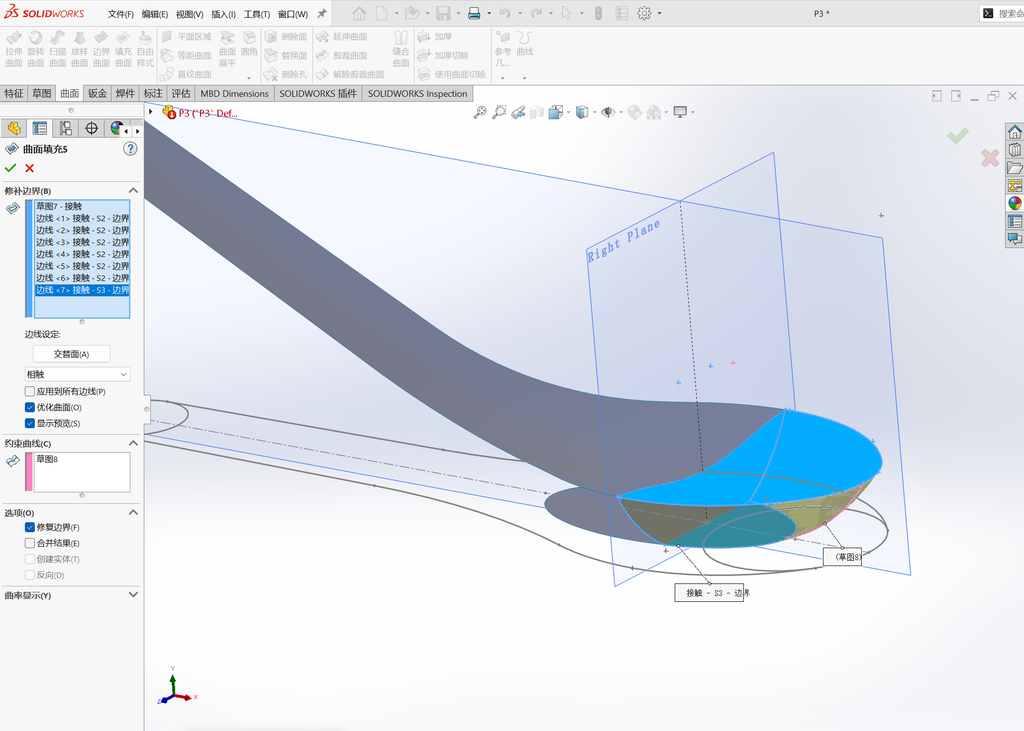
Task: Open Design Library in task pane
Action: [1014, 150]
